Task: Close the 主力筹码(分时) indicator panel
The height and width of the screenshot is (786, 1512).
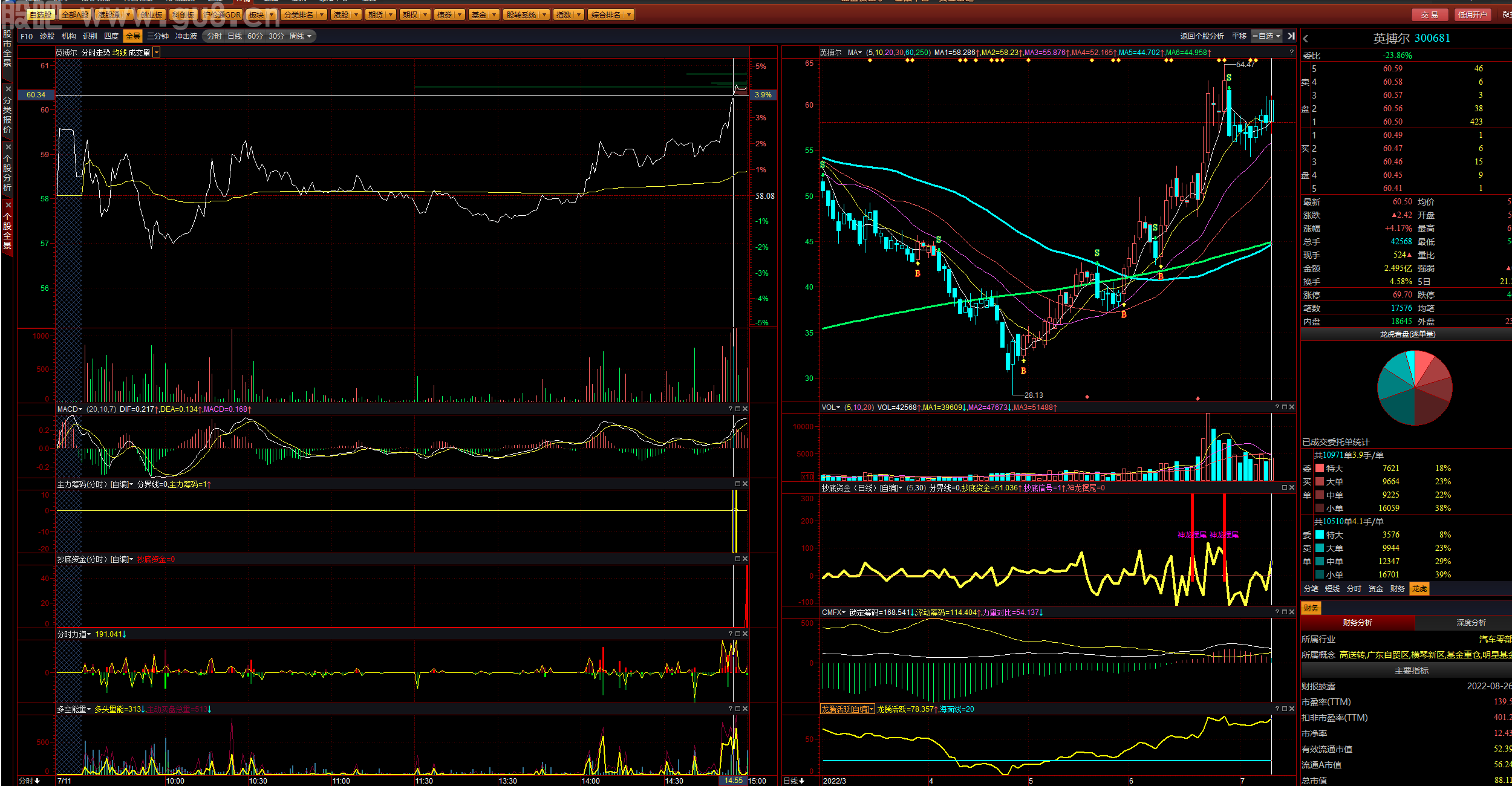Action: coord(745,484)
